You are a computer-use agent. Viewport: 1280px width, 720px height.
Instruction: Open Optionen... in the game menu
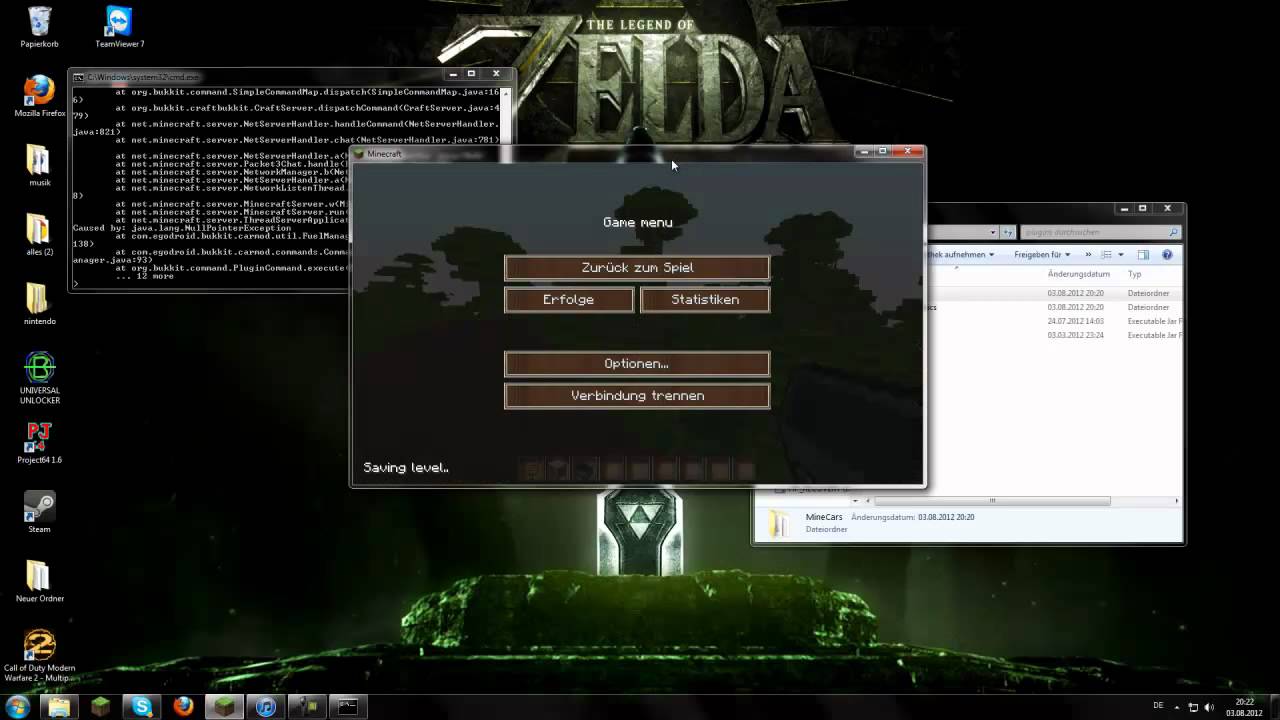coord(637,364)
